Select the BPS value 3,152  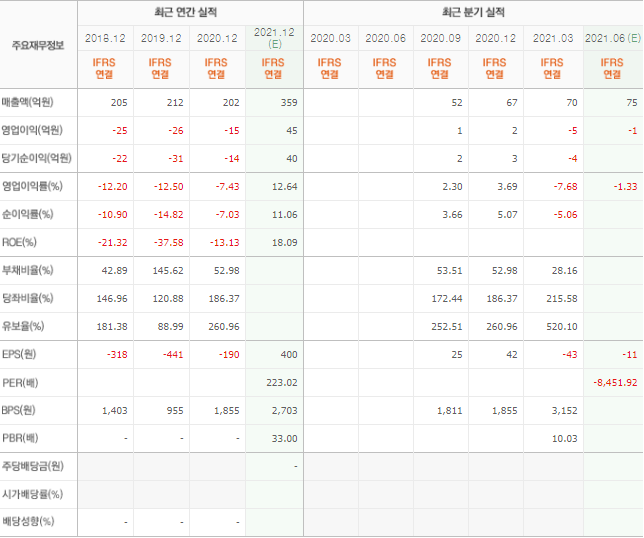click(x=564, y=411)
